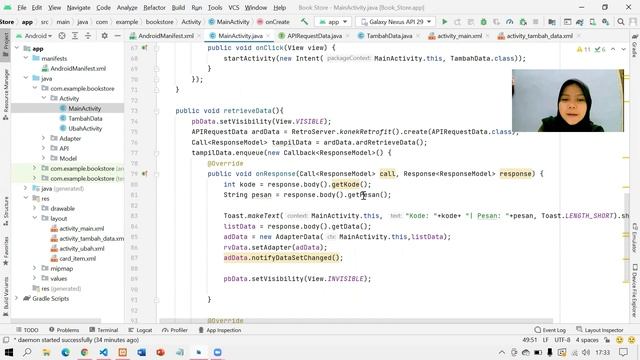Open the Resource Manager side panel
Image resolution: width=640 pixels, height=360 pixels.
click(x=5, y=95)
